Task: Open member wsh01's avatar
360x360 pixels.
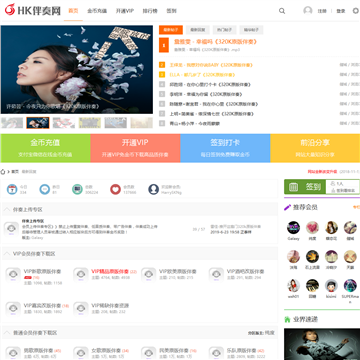Action: coord(293,286)
